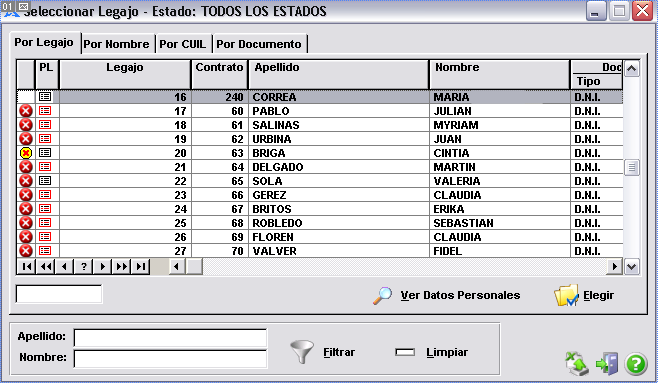Click the PL list icon for SOLA row

45,181
